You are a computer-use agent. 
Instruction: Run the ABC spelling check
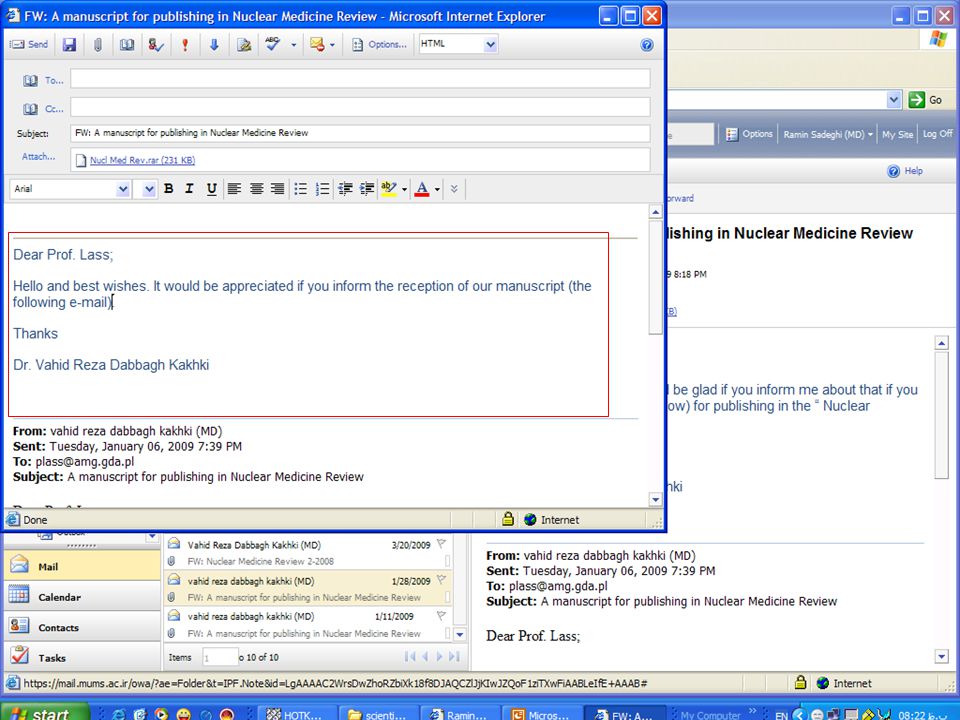(x=272, y=44)
